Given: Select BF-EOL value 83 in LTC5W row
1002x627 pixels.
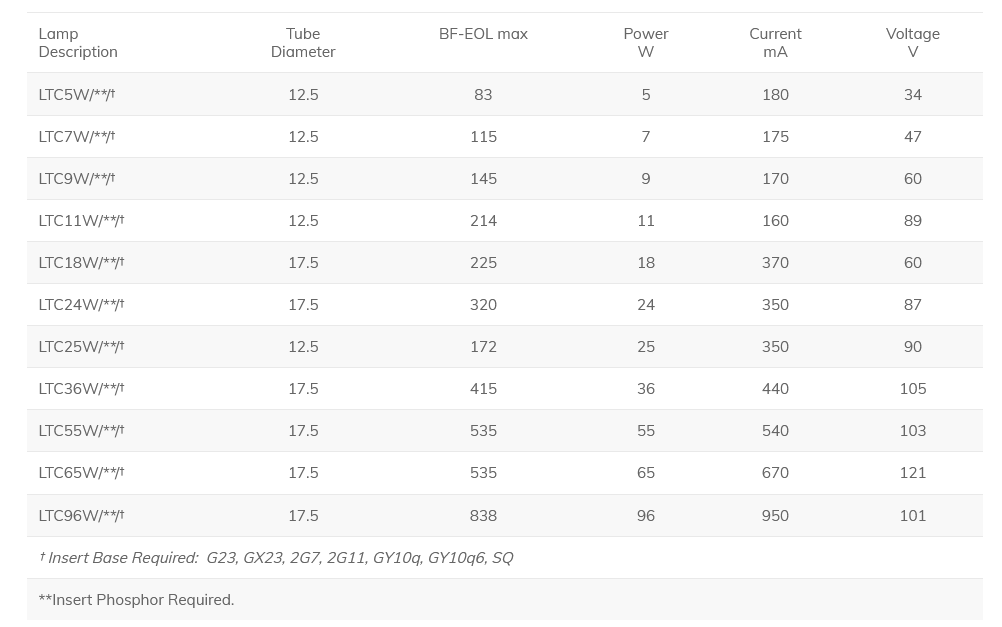Looking at the screenshot, I should click(x=483, y=94).
